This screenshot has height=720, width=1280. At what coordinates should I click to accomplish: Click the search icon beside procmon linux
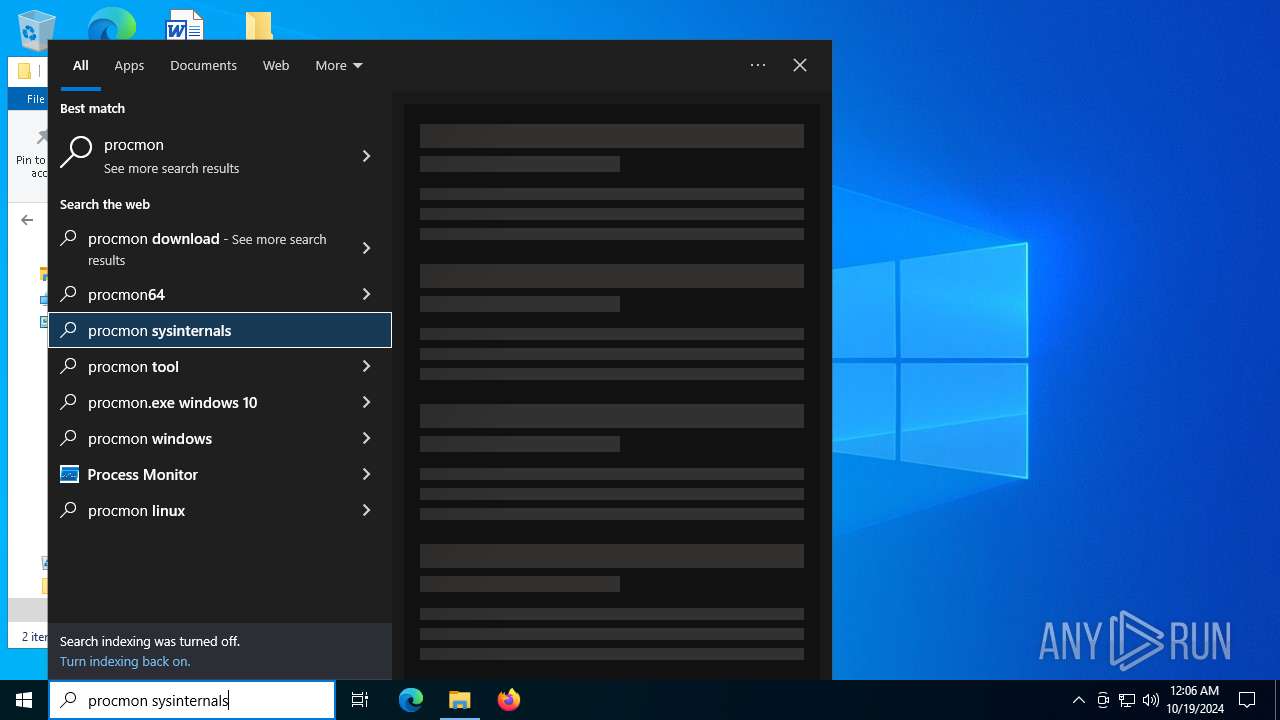[x=69, y=510]
